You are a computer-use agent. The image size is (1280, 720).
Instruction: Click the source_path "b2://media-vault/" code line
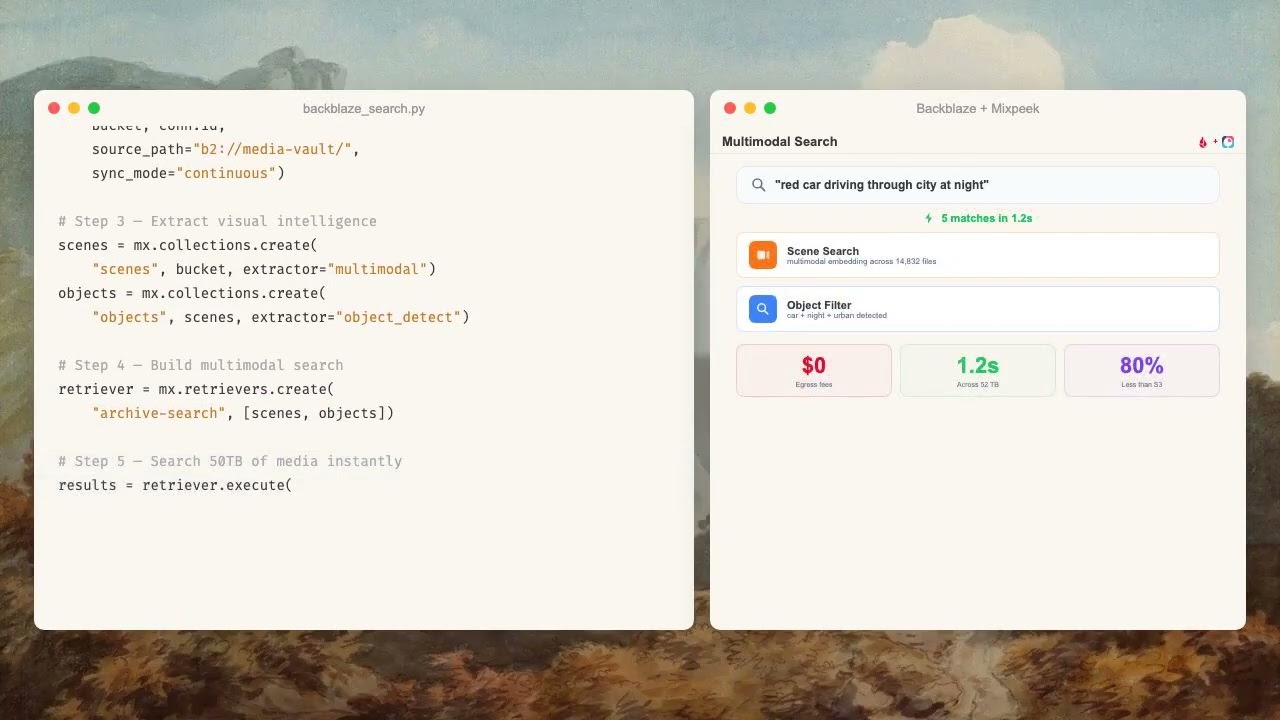tap(226, 149)
